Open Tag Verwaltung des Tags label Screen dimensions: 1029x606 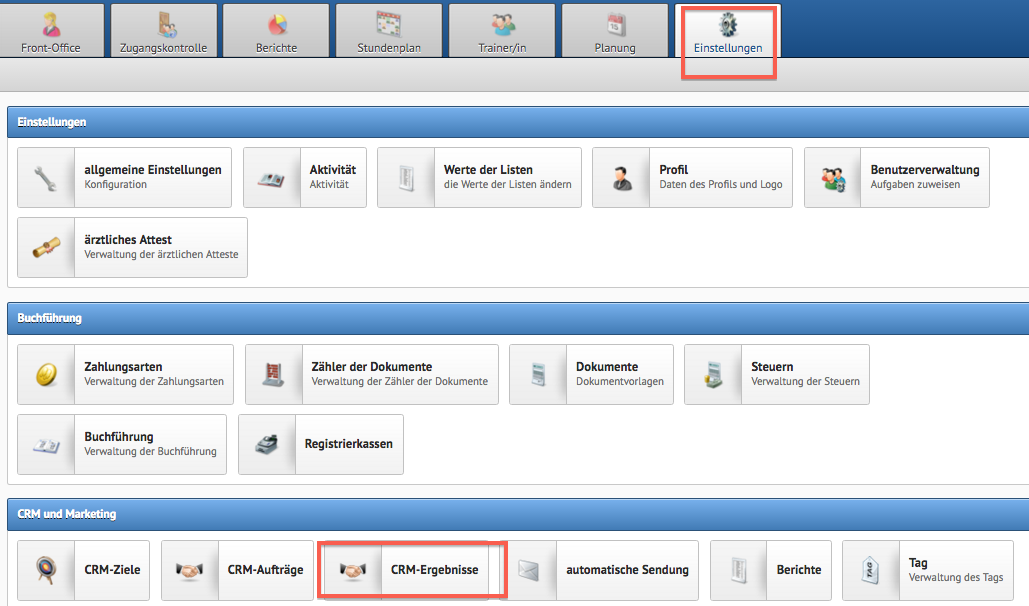956,570
